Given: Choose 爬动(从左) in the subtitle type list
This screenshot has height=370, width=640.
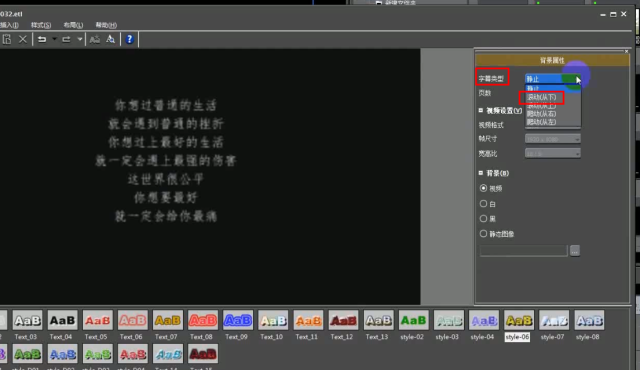Looking at the screenshot, I should tap(553, 122).
